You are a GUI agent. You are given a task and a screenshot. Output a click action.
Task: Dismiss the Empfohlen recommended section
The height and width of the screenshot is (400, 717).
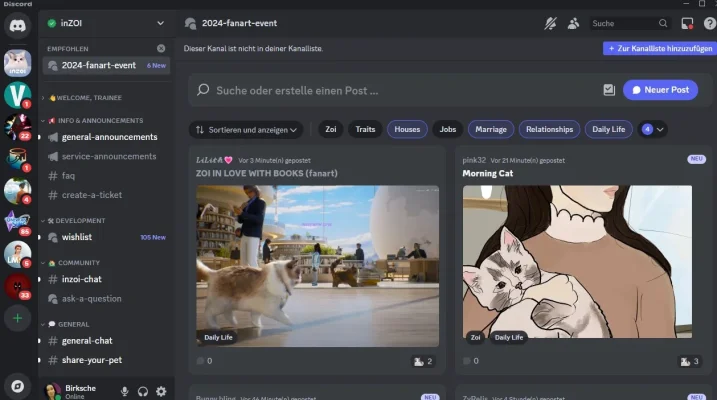tap(161, 48)
